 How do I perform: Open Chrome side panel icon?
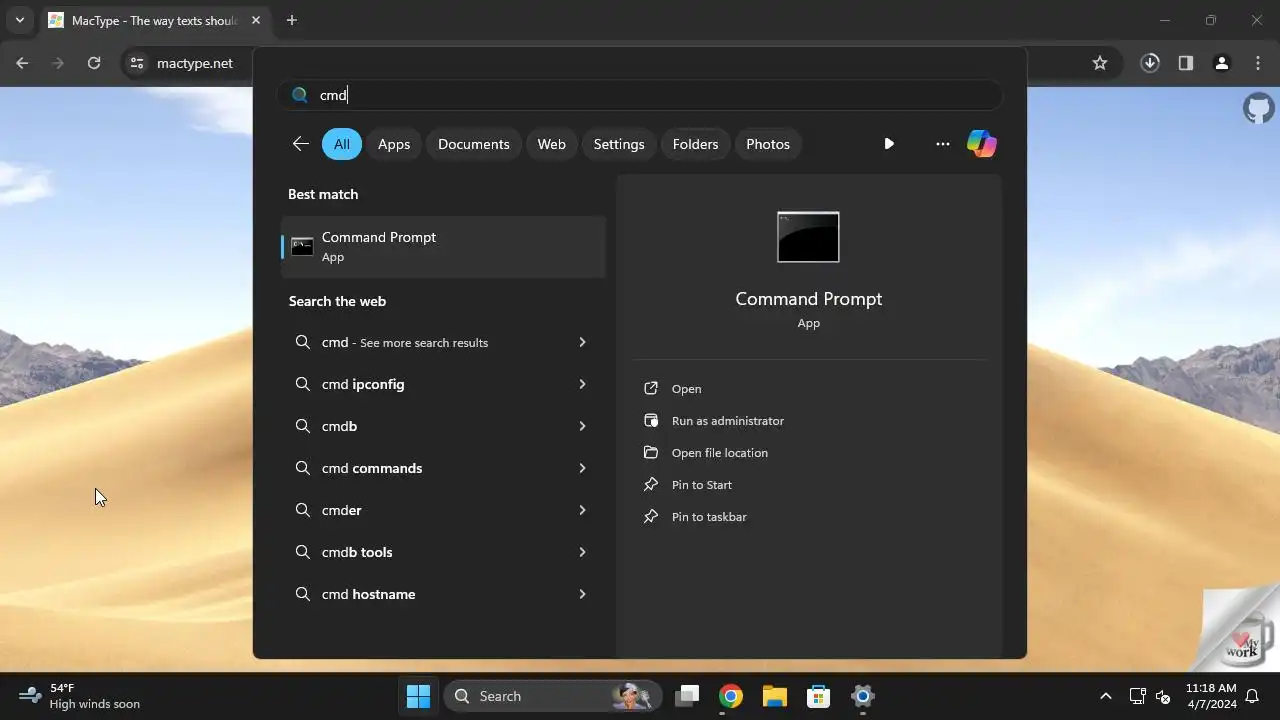click(x=1185, y=63)
